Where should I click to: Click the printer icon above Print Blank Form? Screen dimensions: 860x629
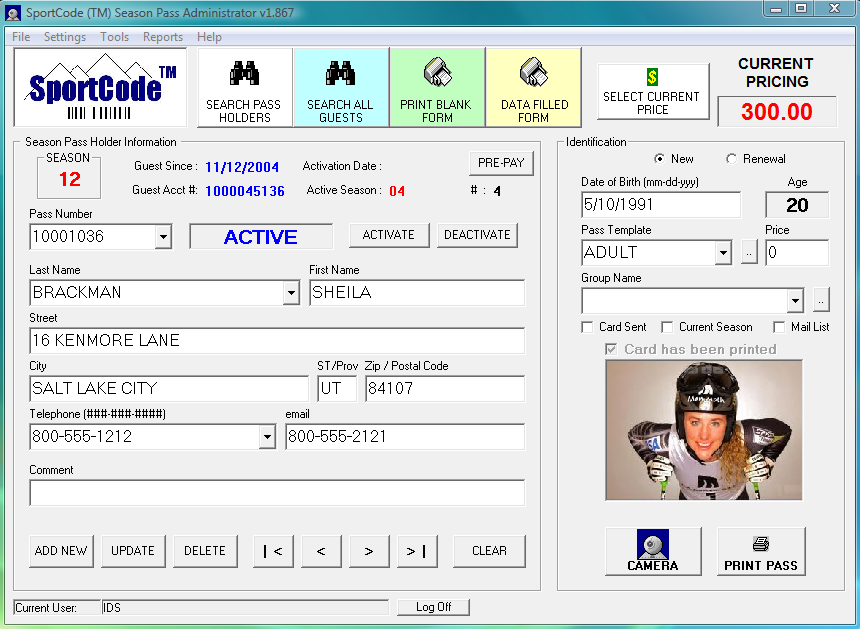point(437,73)
